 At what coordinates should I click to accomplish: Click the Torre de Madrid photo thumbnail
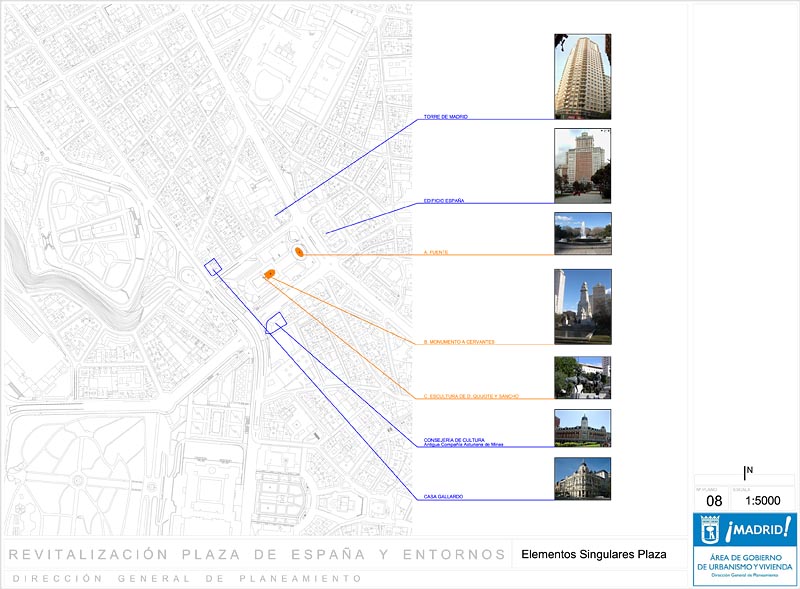pos(582,77)
